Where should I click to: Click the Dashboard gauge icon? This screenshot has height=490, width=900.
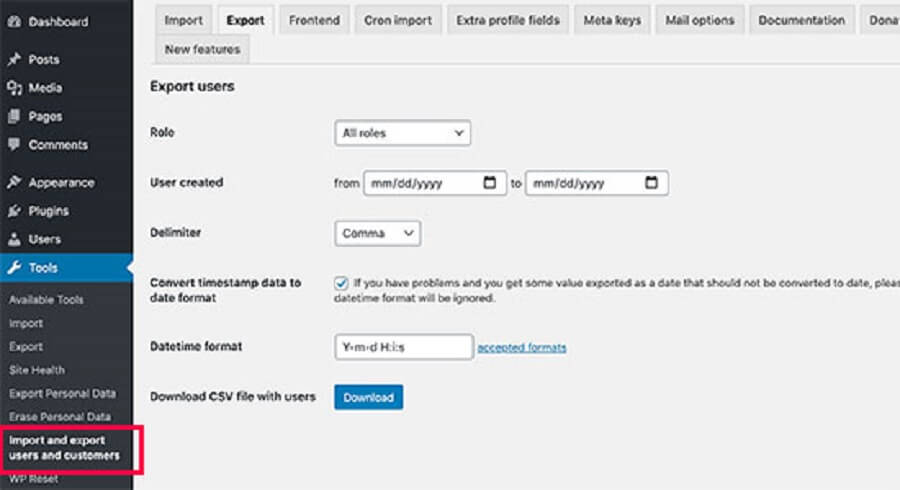tap(14, 22)
